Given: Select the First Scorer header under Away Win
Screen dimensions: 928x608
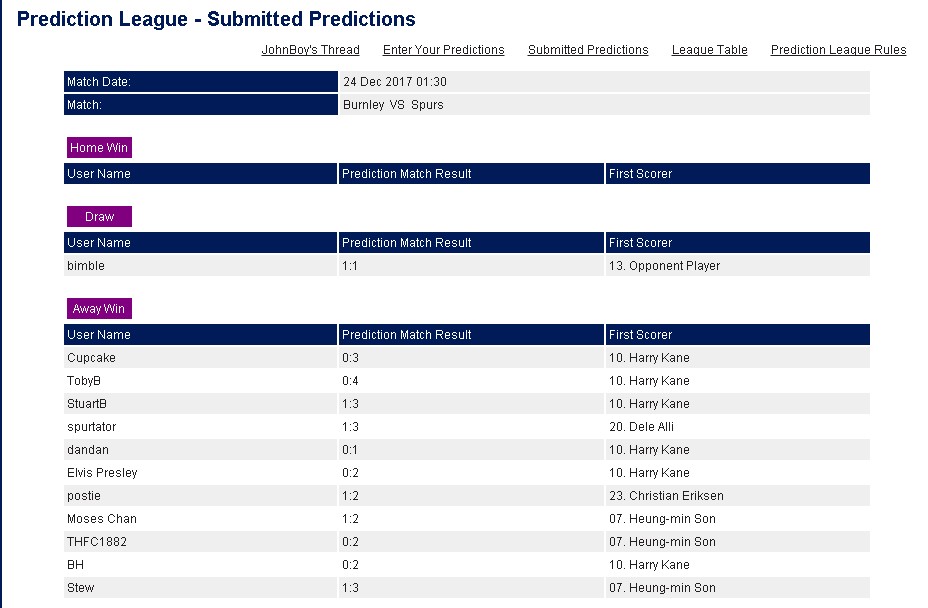Looking at the screenshot, I should coord(737,334).
